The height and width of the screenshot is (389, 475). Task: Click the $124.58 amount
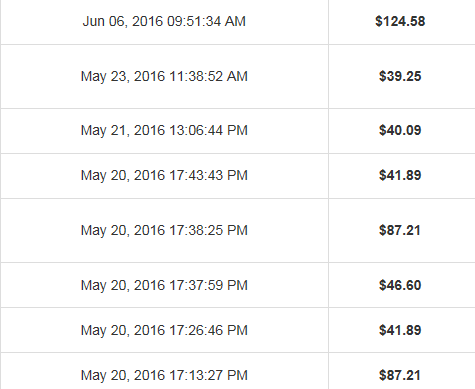(400, 21)
